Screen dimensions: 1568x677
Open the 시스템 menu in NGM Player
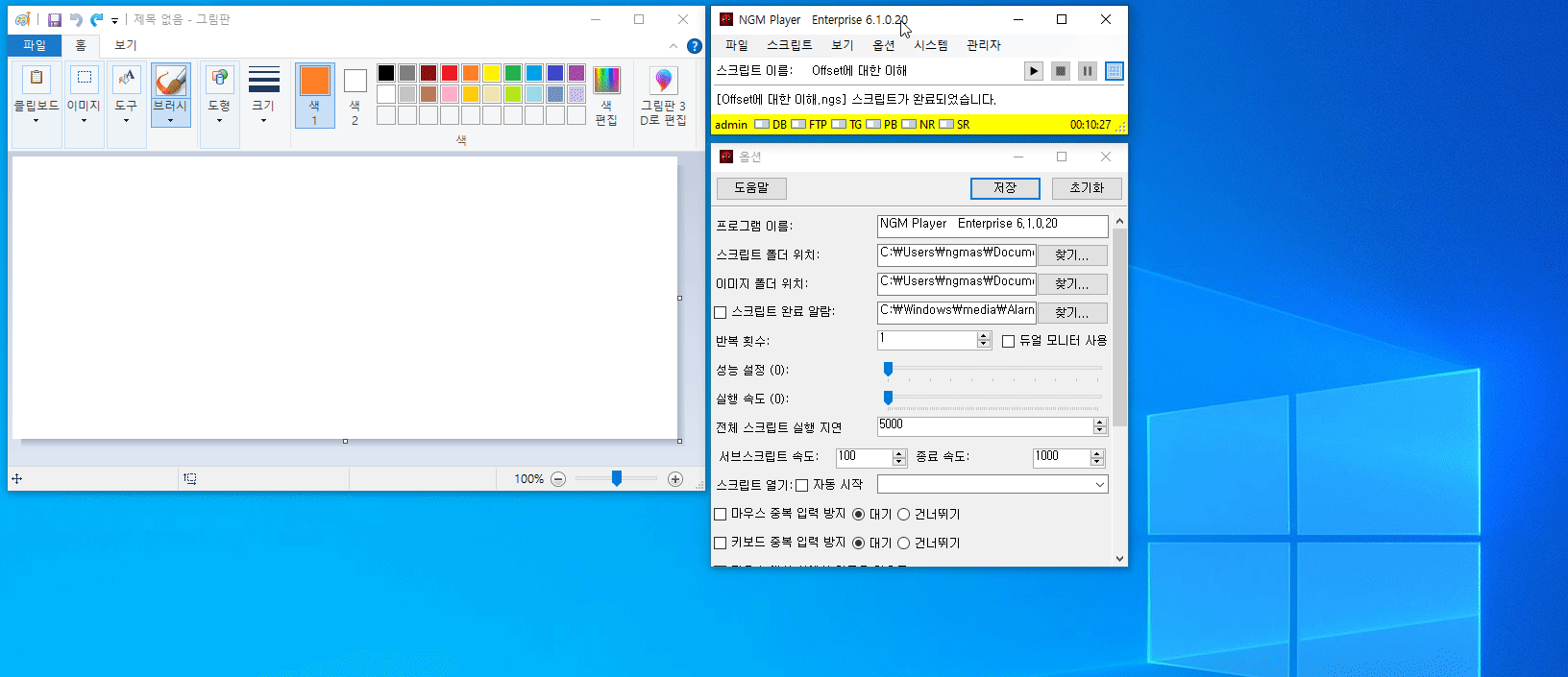[931, 45]
